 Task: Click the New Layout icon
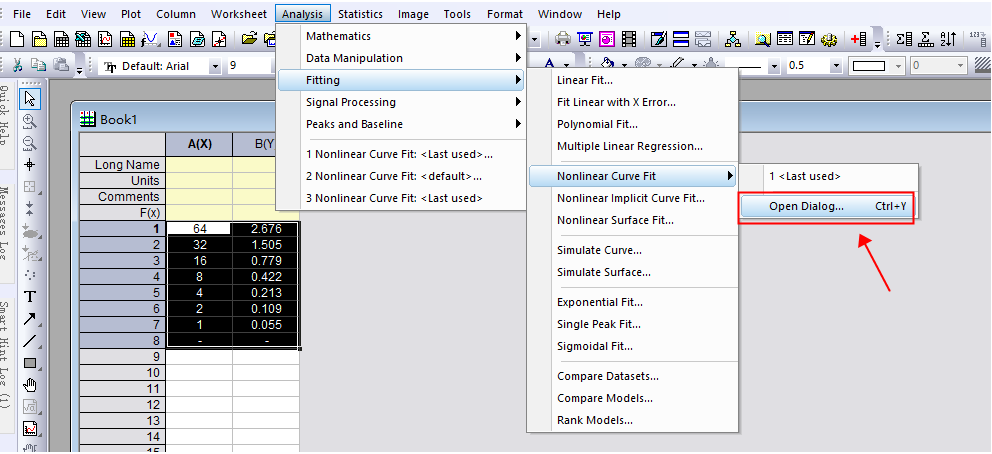coord(175,39)
